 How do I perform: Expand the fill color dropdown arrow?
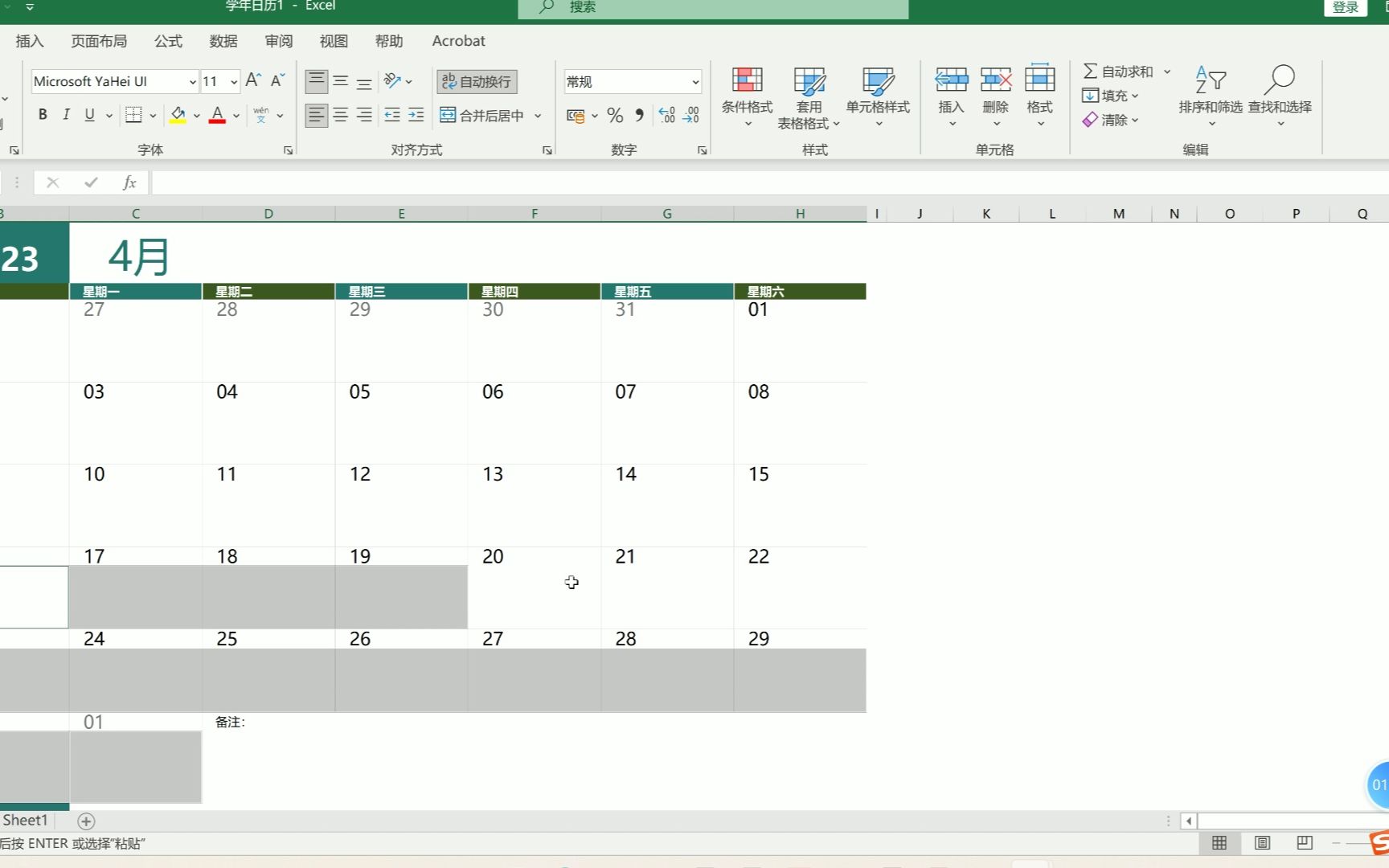196,116
